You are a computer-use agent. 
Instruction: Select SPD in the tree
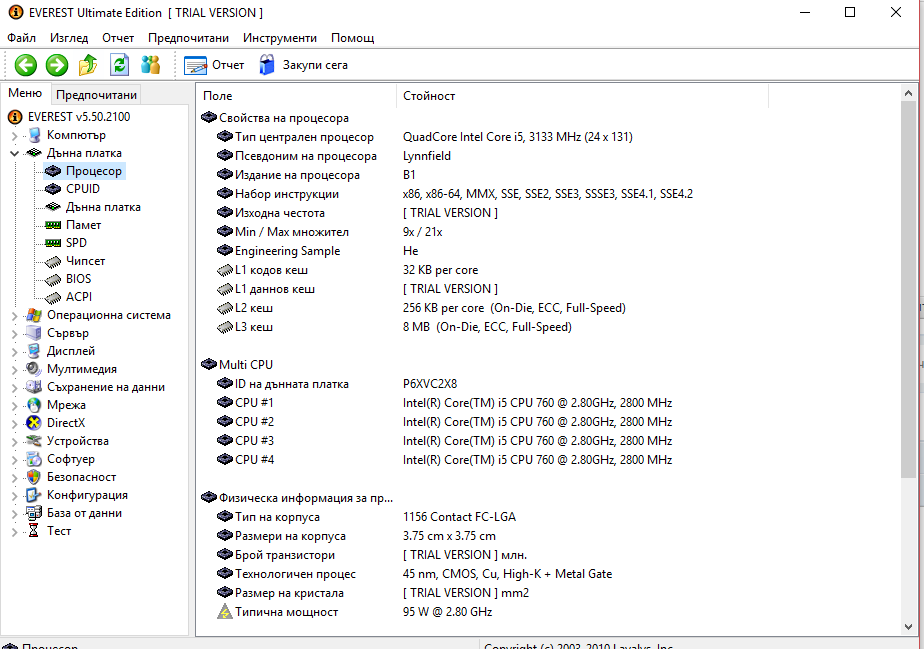point(76,243)
